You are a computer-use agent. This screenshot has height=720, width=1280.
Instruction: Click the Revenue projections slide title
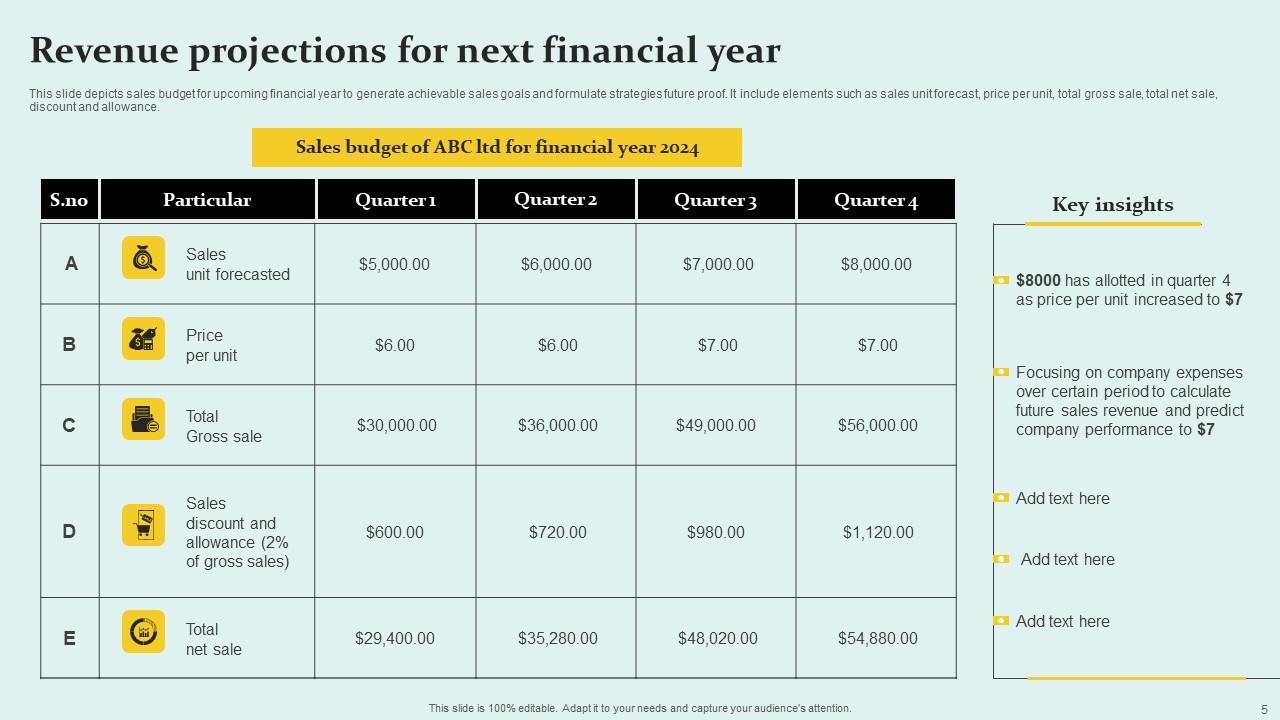(x=405, y=50)
